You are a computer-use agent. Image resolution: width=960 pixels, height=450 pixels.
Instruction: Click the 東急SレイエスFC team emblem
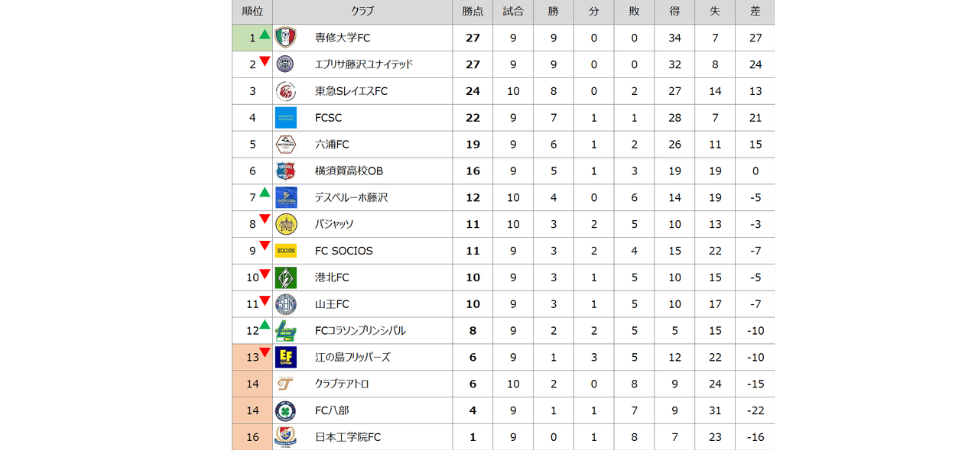[286, 91]
